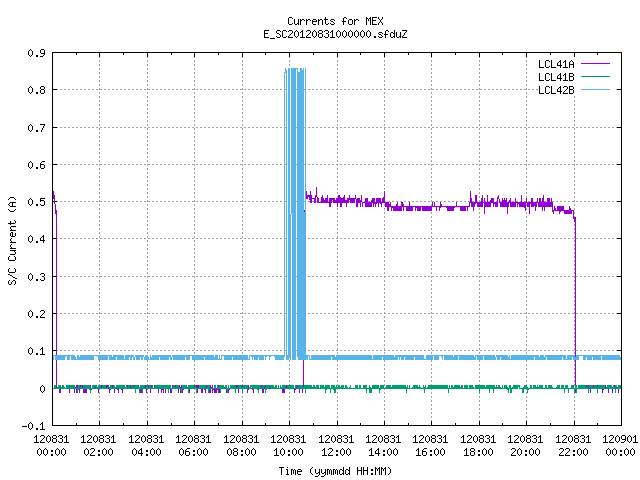Screen dimensions: 640x480
Task: Click the x-axis tick 120831 08:00
Action: pyautogui.click(x=241, y=445)
